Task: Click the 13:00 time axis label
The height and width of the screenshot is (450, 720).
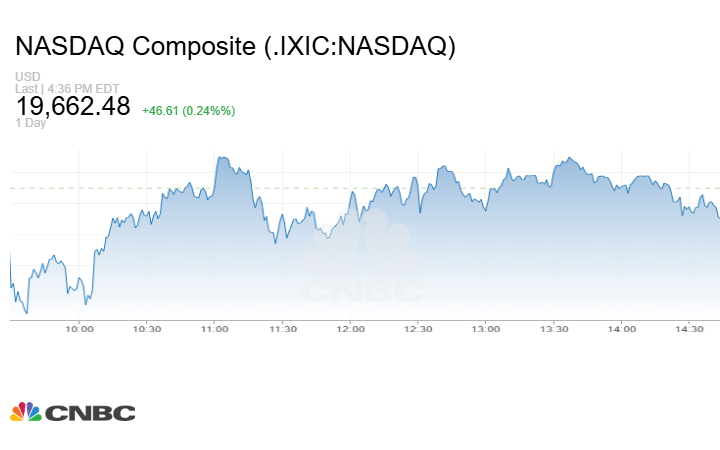Action: (486, 329)
